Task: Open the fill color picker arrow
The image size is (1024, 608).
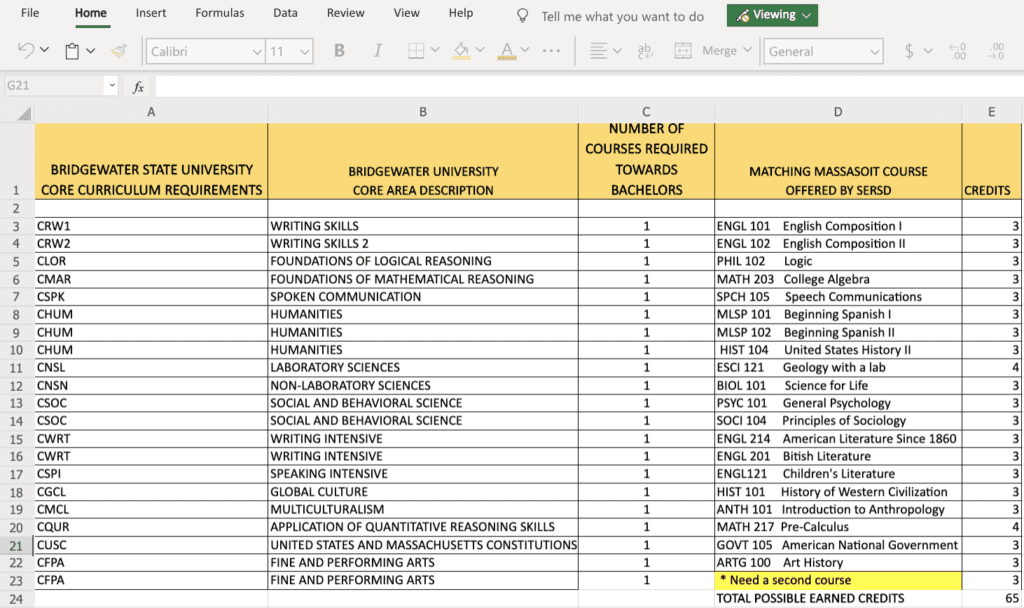Action: click(480, 50)
